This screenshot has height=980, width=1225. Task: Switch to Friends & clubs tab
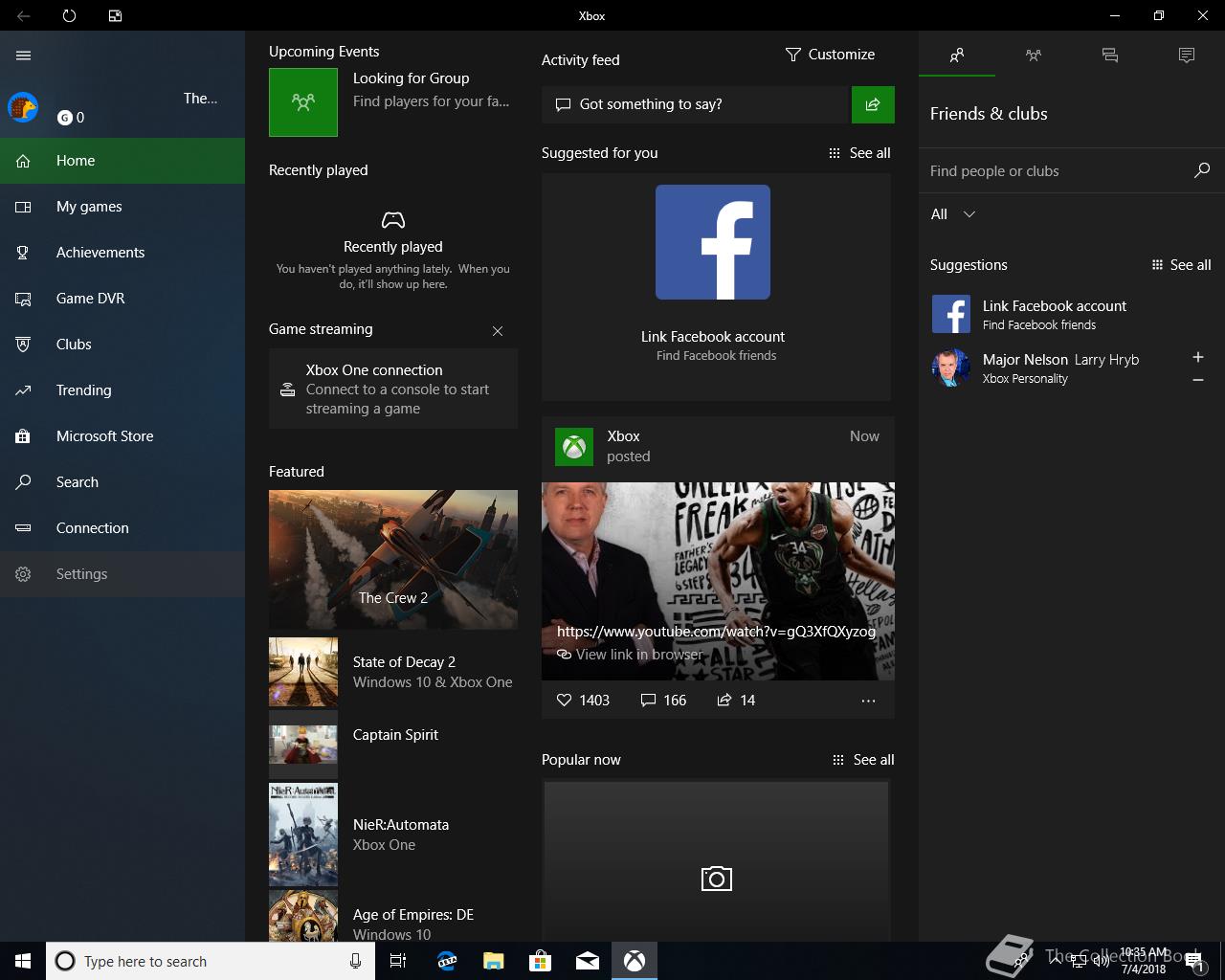coord(957,56)
